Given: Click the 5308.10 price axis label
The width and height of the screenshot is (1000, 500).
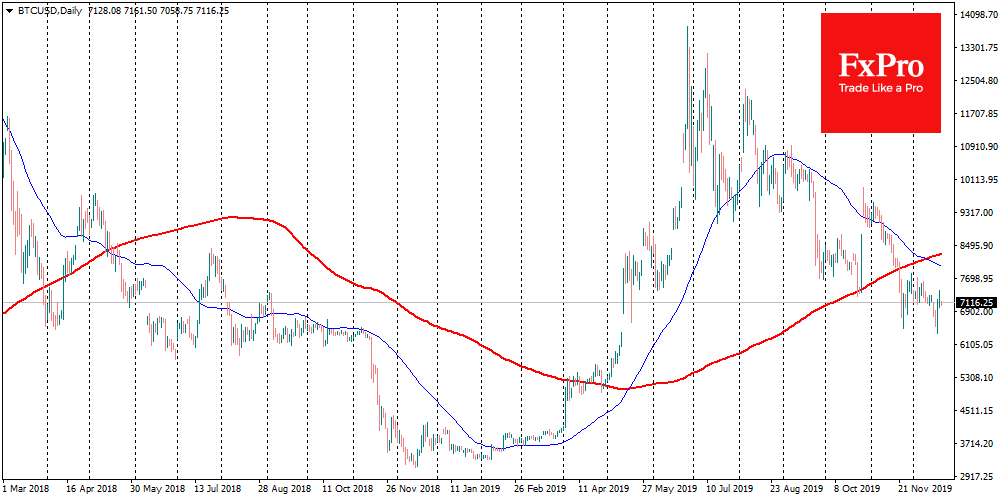Looking at the screenshot, I should click(977, 378).
